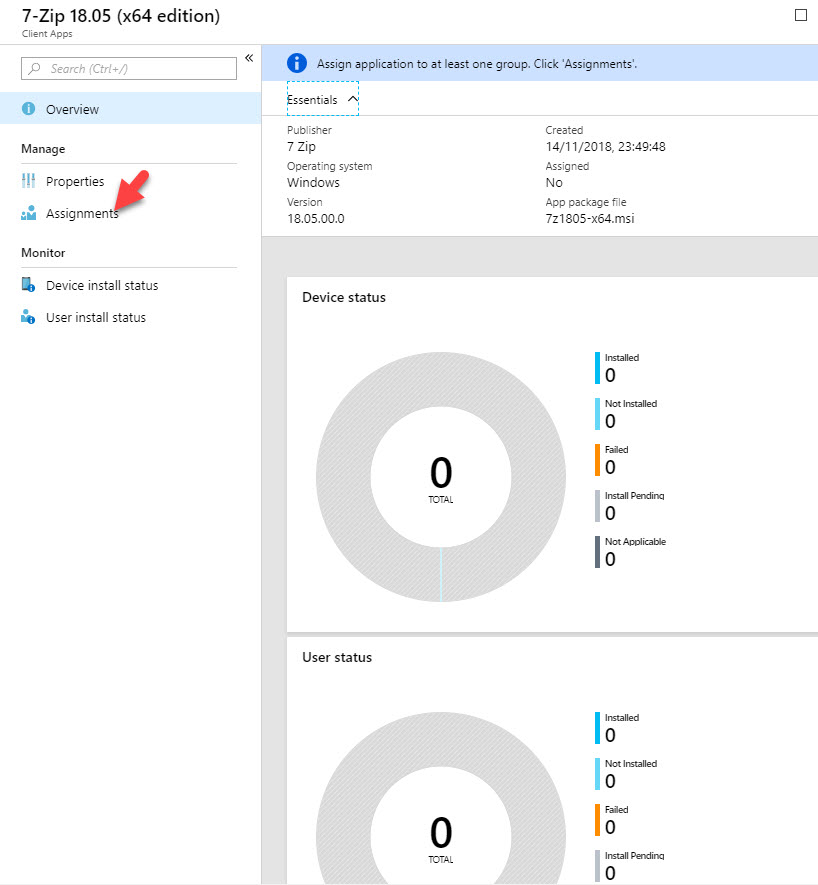Open User install status page
The image size is (818, 885).
[x=96, y=317]
